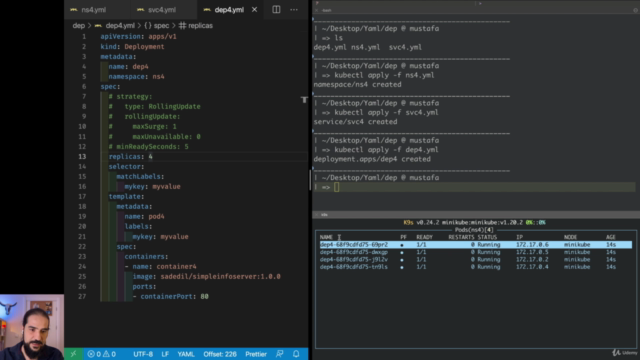
Task: Select pod dep4-68f9cdfd75-dwxgp in K9s
Action: click(476, 252)
